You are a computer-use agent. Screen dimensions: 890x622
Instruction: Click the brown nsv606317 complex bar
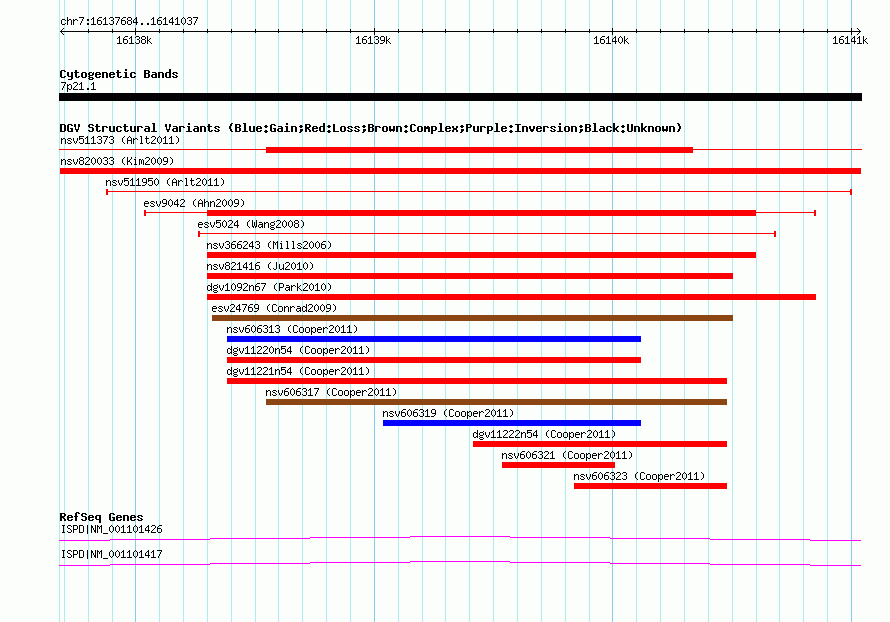pos(496,402)
